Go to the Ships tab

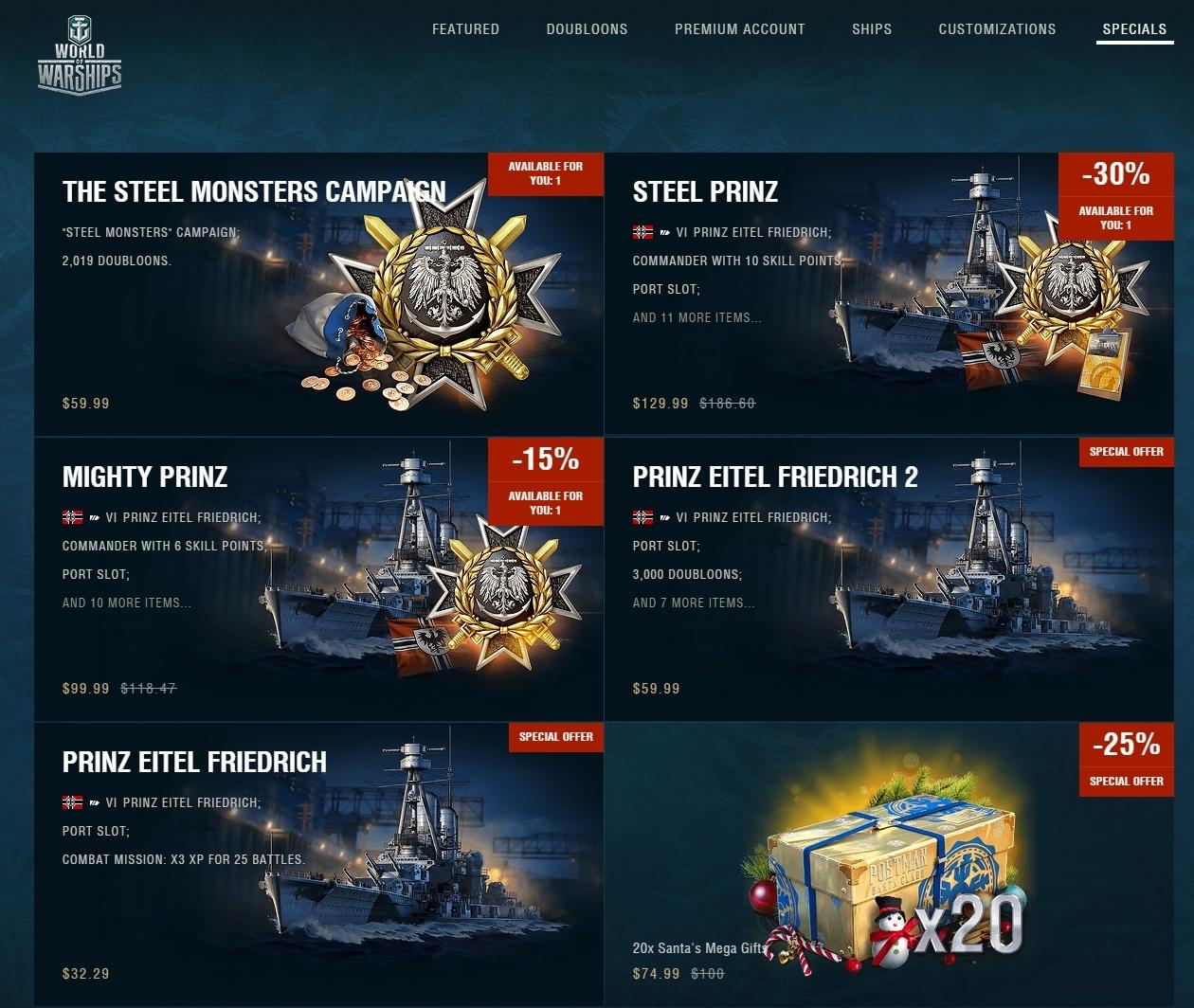click(x=871, y=29)
